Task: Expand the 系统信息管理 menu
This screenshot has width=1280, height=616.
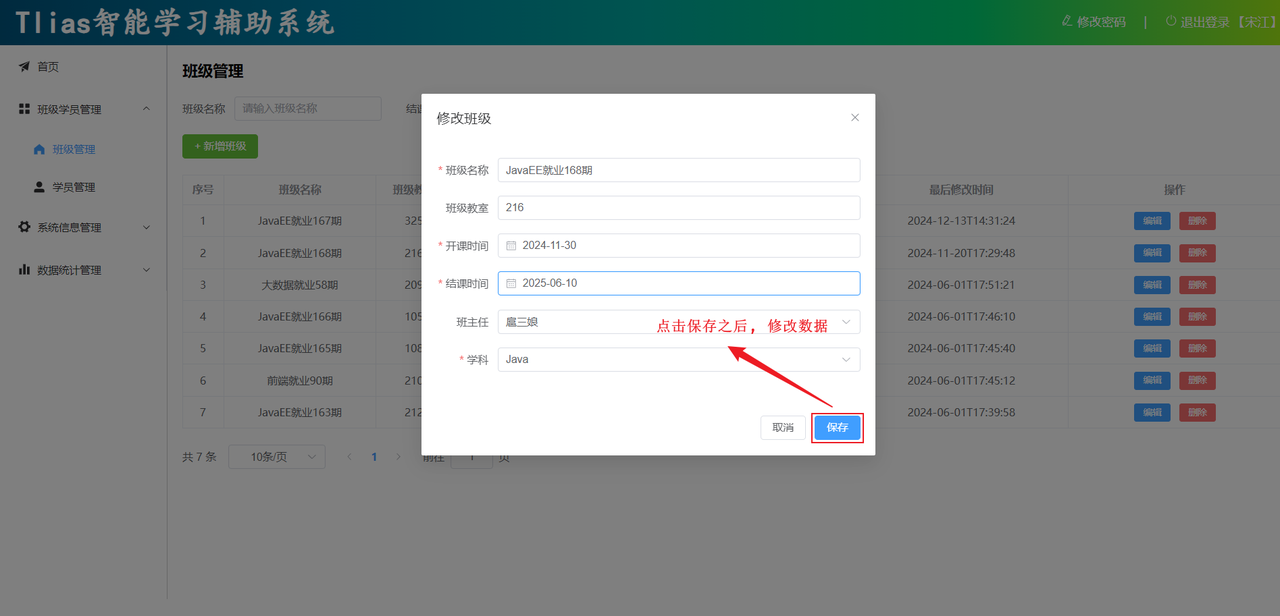Action: [x=146, y=228]
